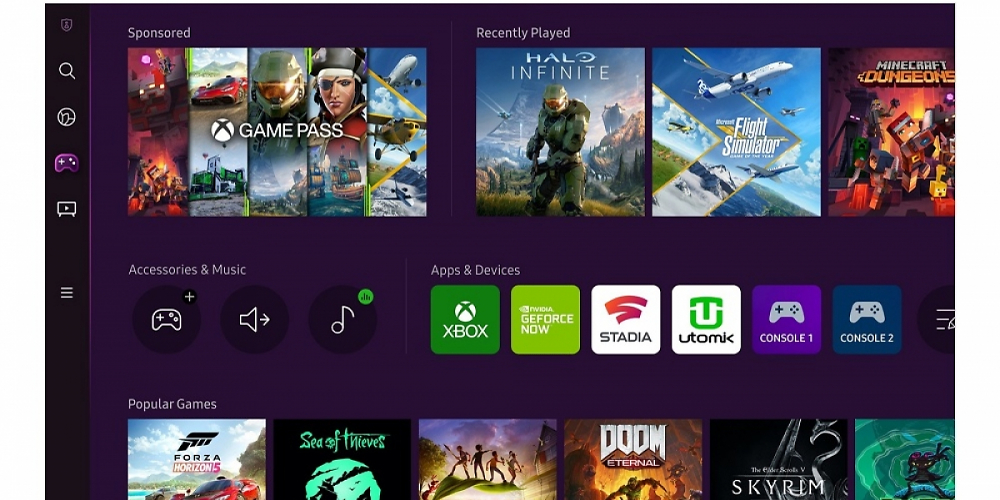Select the Console 1 device

(x=786, y=320)
